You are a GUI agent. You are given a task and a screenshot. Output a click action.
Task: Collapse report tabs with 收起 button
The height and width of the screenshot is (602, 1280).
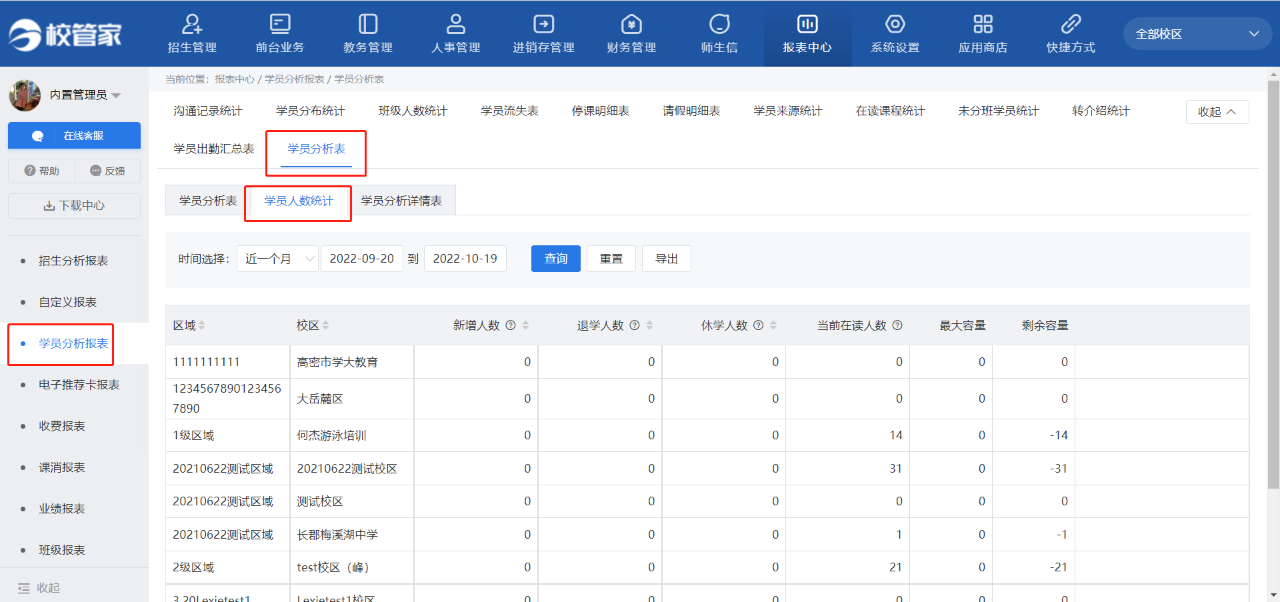(1217, 112)
